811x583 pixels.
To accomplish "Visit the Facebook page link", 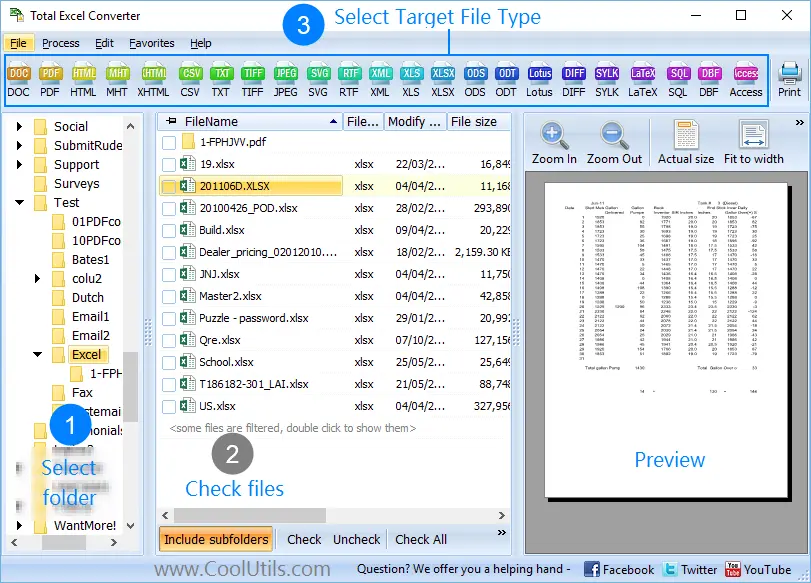I will 619,568.
